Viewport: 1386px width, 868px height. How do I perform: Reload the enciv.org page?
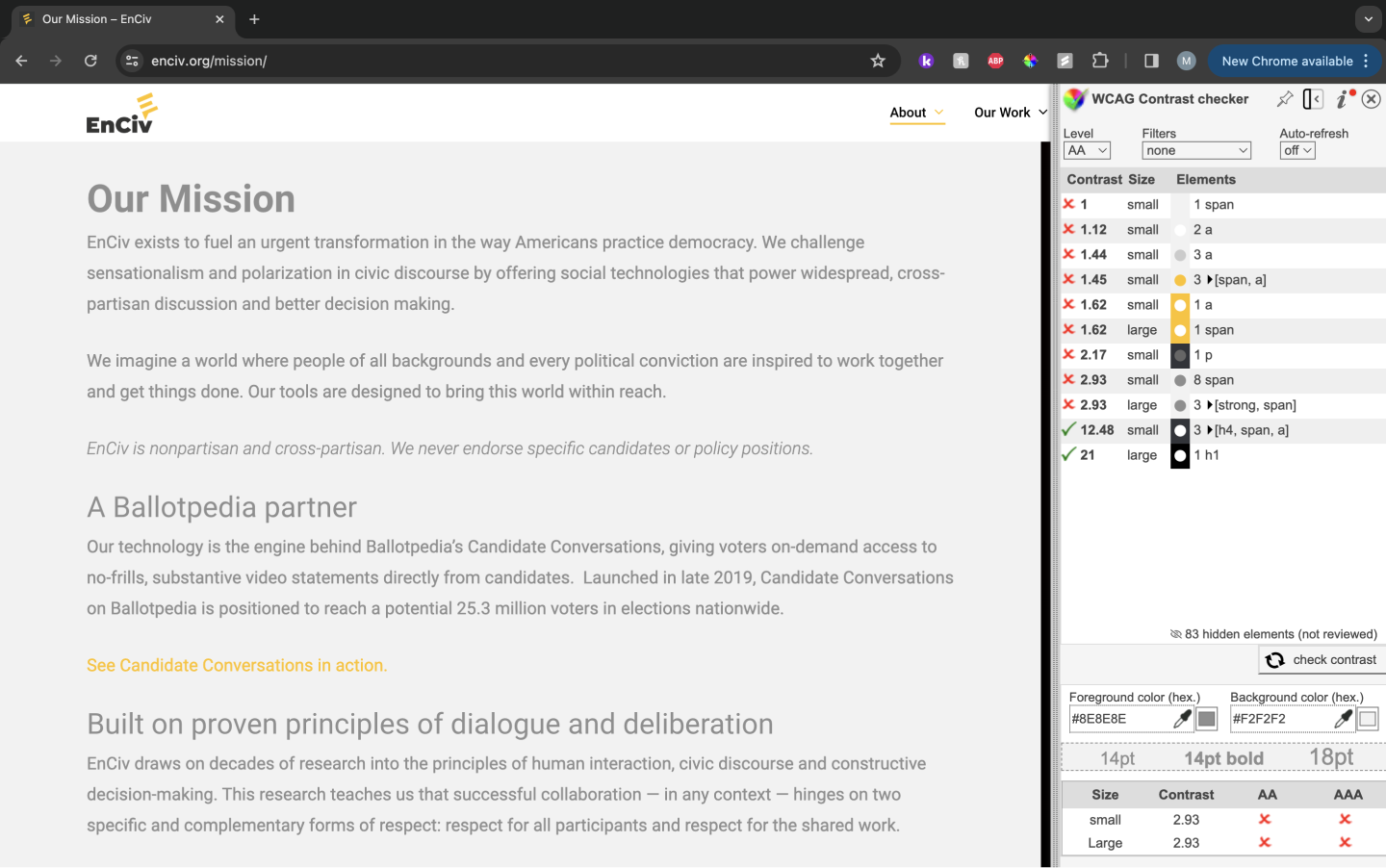pos(90,61)
